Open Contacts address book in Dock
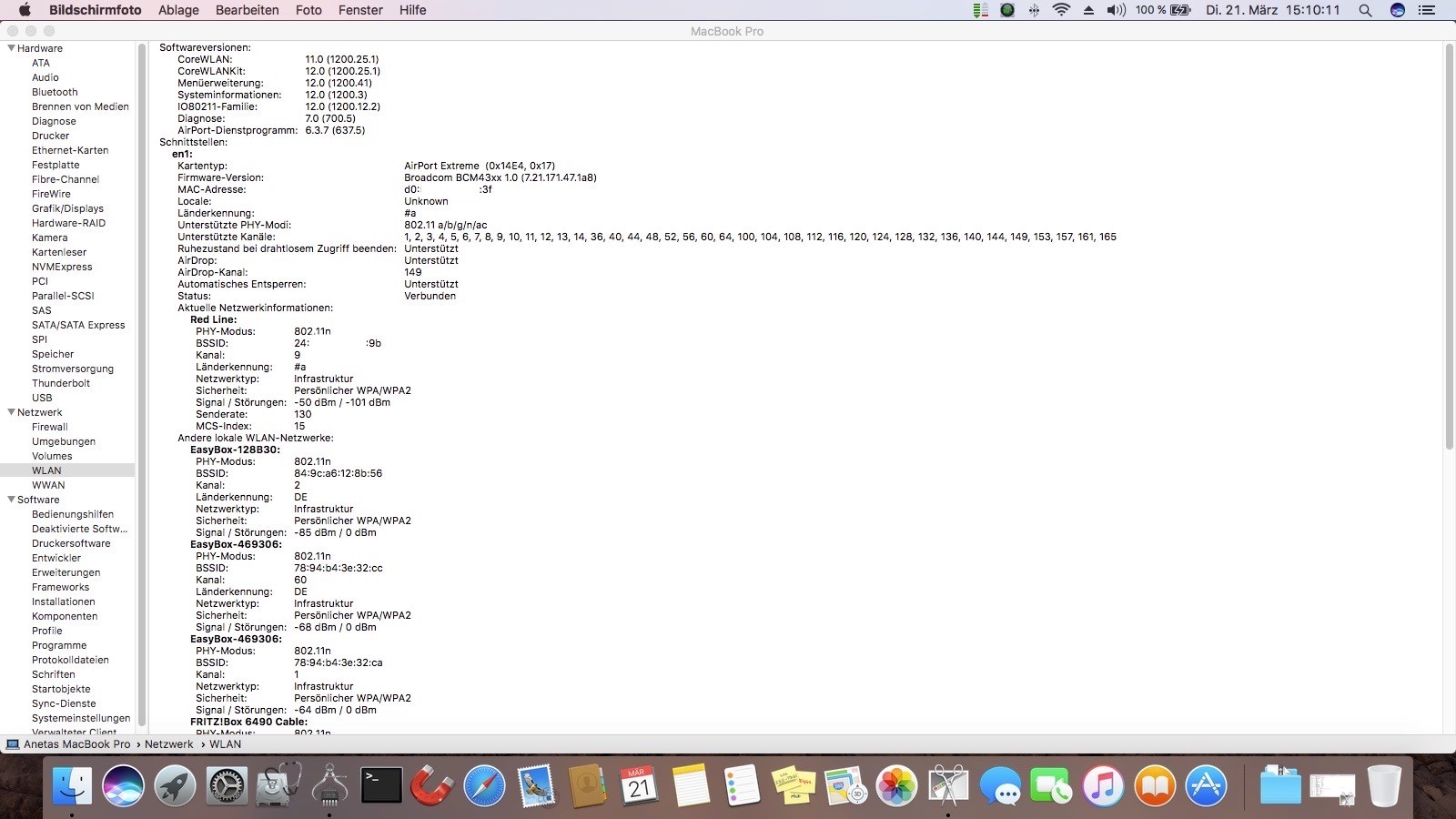 587,784
